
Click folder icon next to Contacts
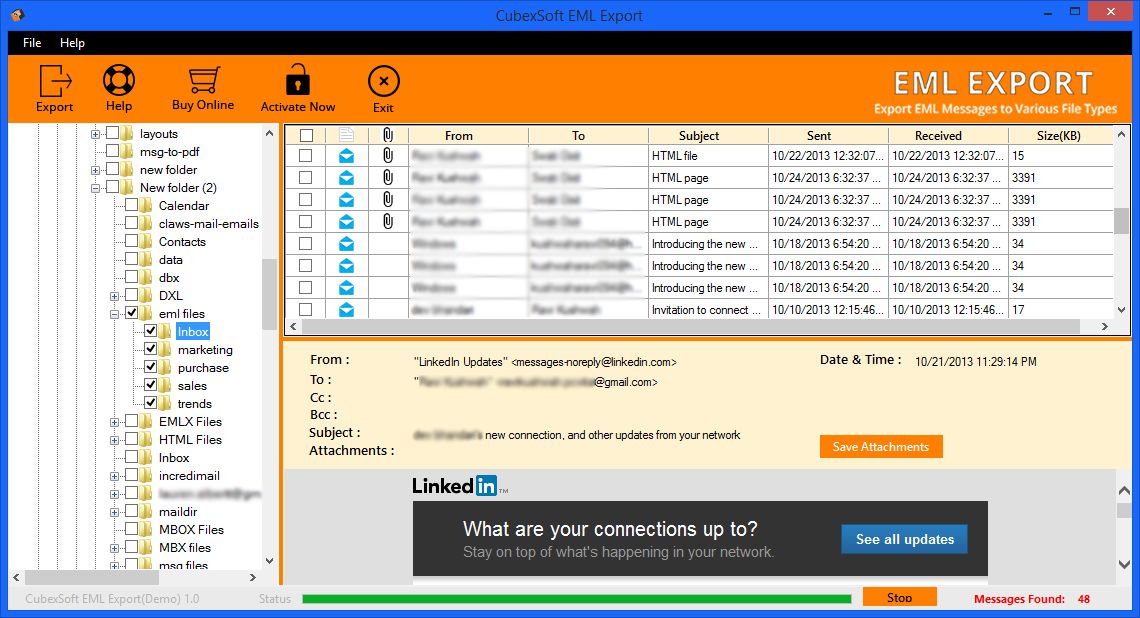pos(148,241)
